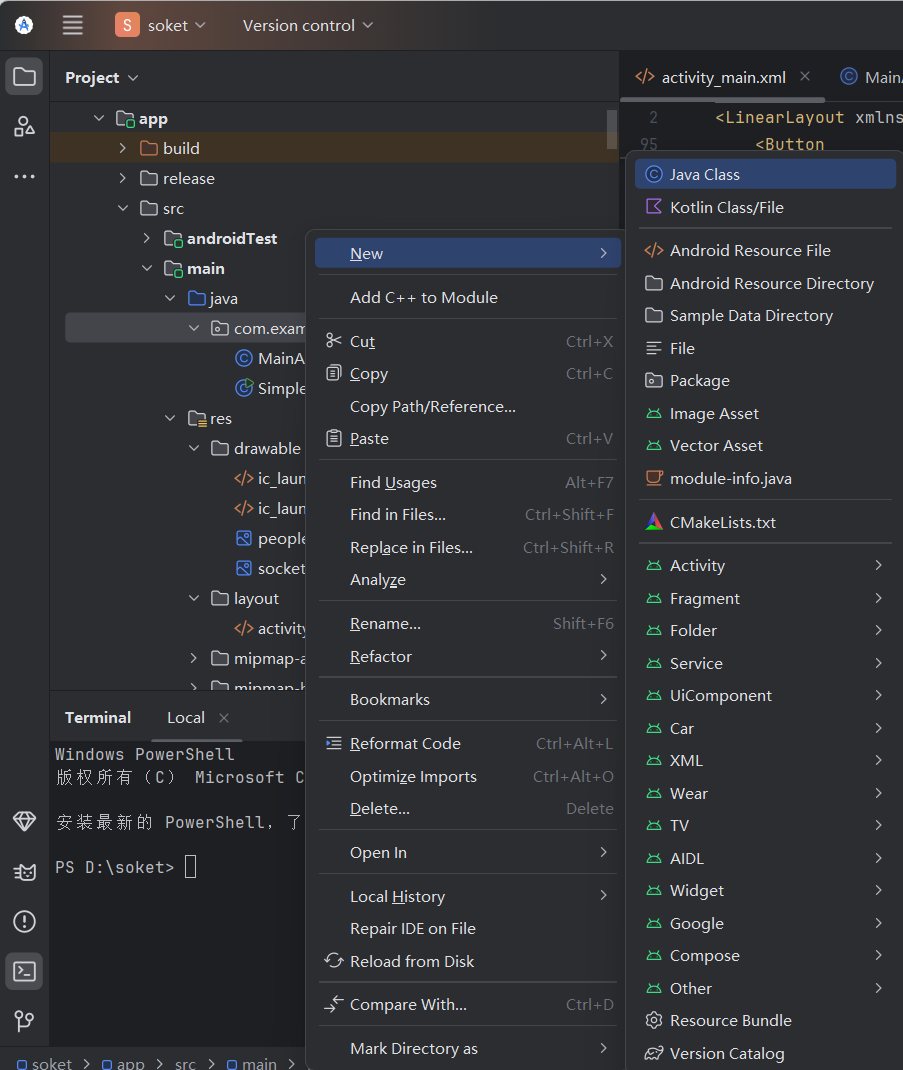Click the reload icon beside Reload from Disk
Screen dimensions: 903x1070
tap(334, 961)
